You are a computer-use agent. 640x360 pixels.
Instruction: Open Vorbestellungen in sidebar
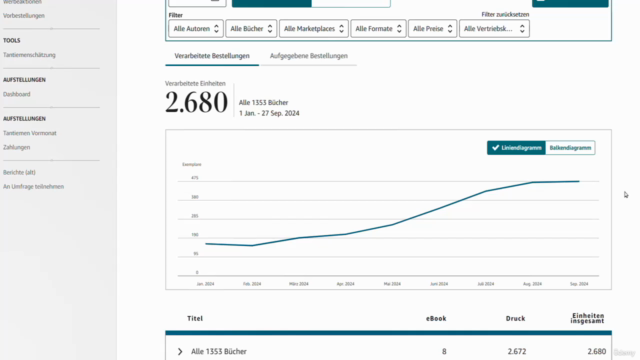pyautogui.click(x=24, y=16)
